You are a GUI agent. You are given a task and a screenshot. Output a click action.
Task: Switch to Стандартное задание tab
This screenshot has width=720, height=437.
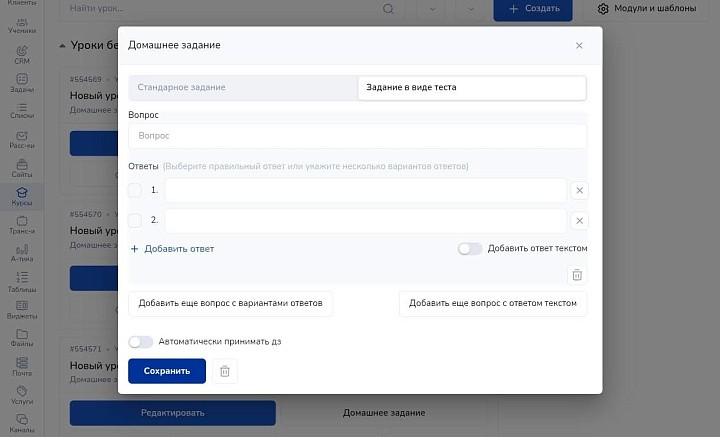coord(243,88)
